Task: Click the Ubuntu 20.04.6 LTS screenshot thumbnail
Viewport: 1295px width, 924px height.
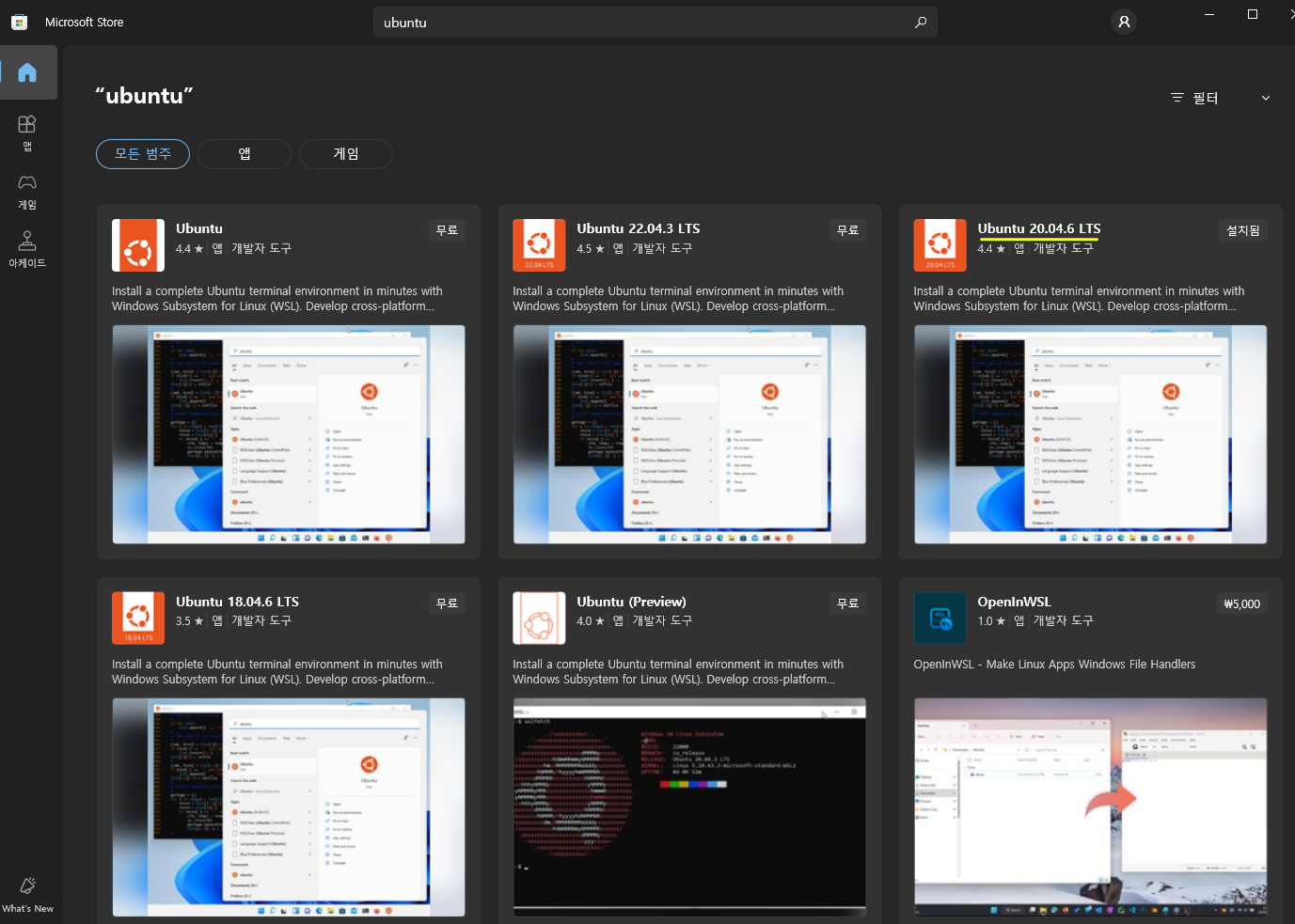Action: pyautogui.click(x=1090, y=434)
